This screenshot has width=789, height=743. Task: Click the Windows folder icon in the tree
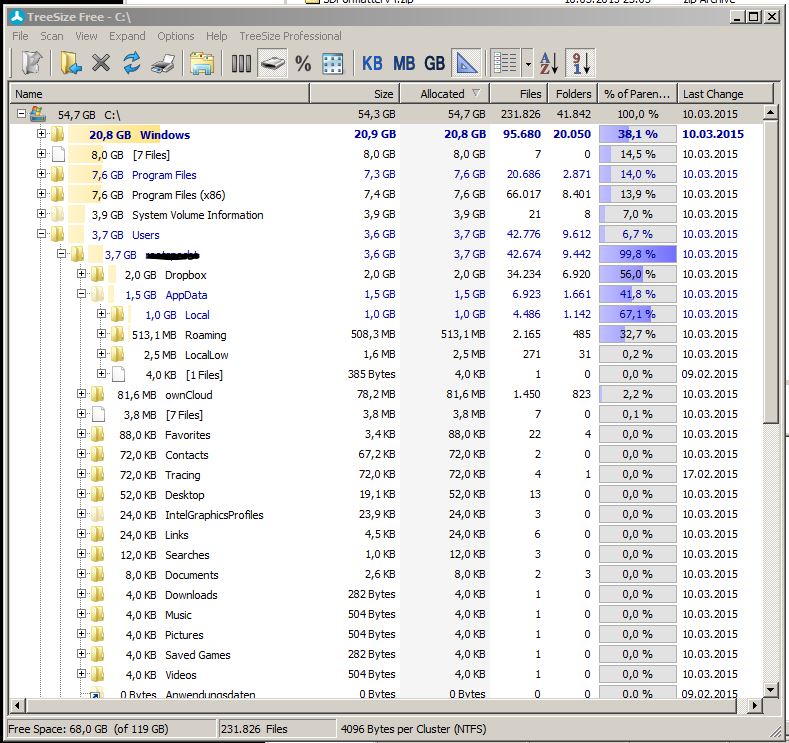click(57, 134)
